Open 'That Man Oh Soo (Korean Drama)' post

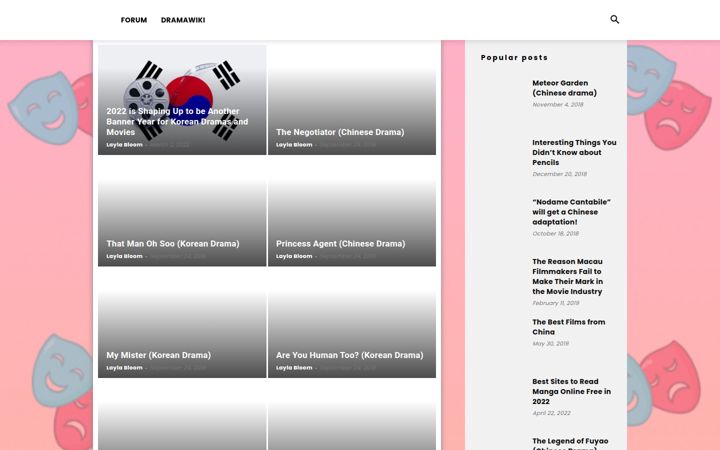173,244
